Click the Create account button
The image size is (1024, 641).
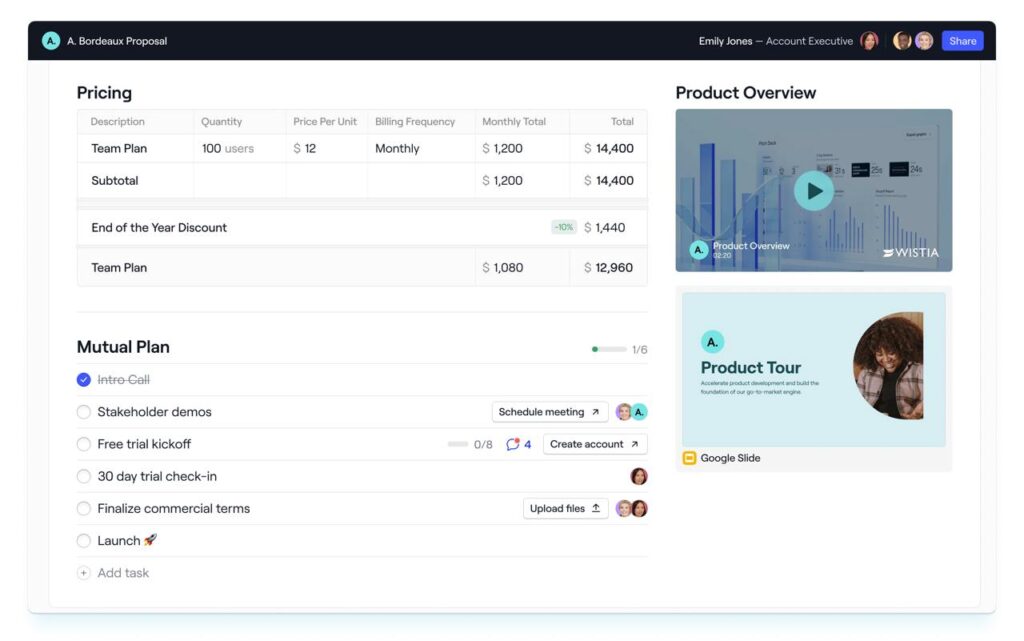tap(594, 444)
